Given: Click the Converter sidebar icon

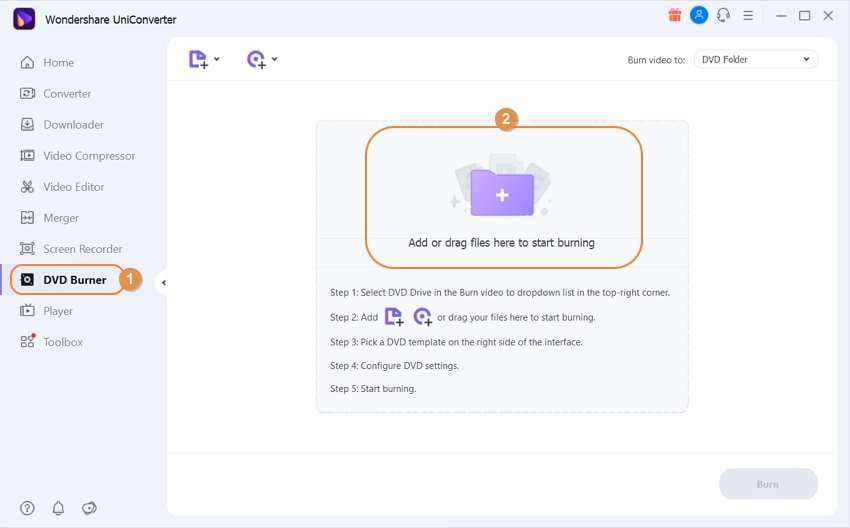Looking at the screenshot, I should (x=27, y=93).
